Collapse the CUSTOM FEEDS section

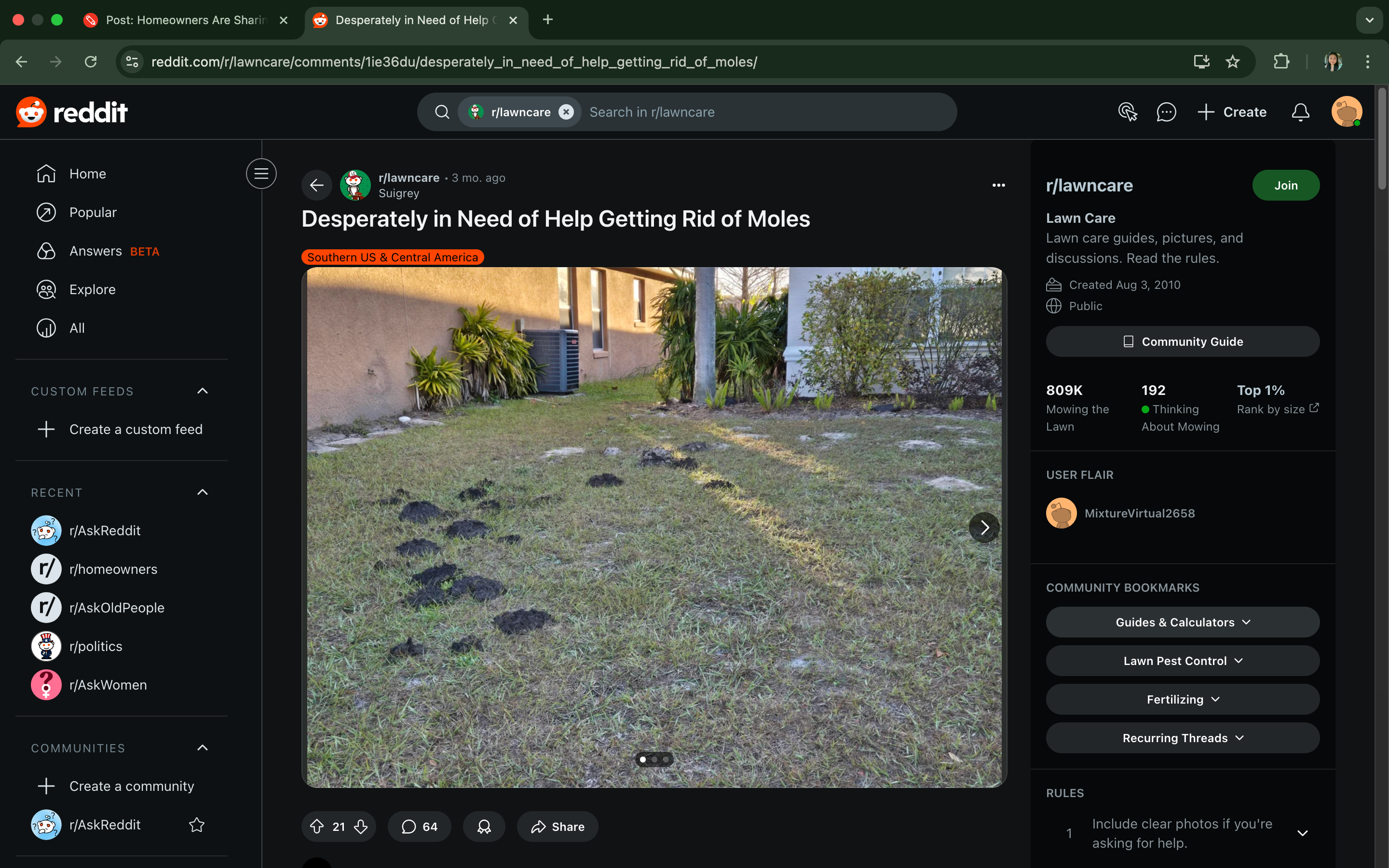(202, 391)
